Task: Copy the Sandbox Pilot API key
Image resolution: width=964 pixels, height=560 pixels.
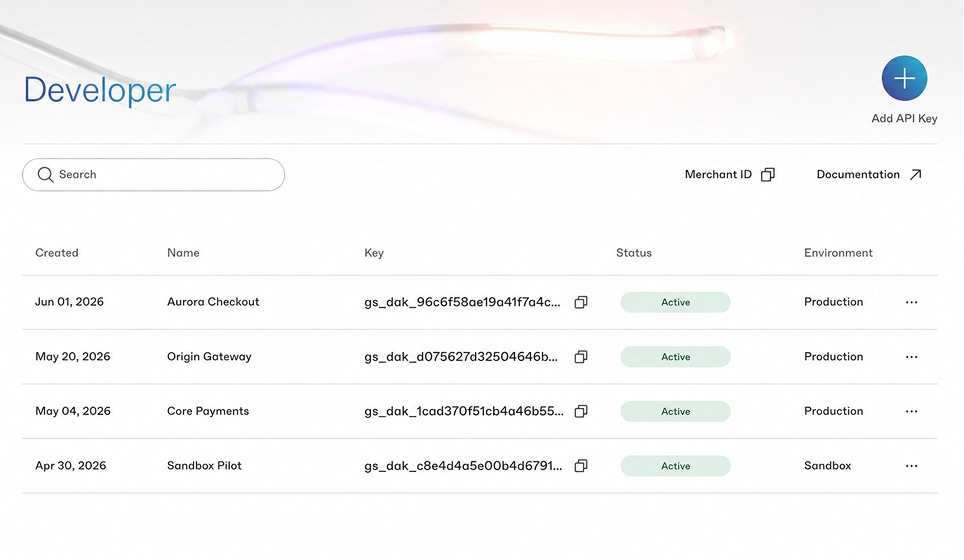Action: (x=580, y=466)
